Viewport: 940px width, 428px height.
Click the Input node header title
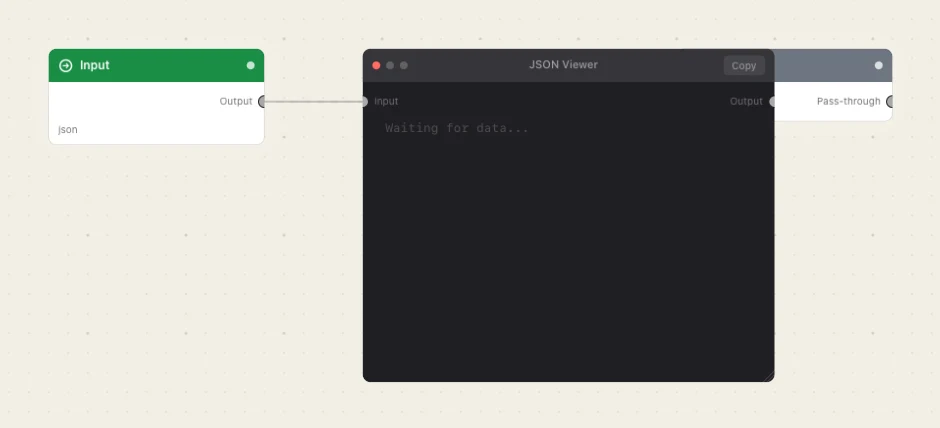[x=95, y=65]
